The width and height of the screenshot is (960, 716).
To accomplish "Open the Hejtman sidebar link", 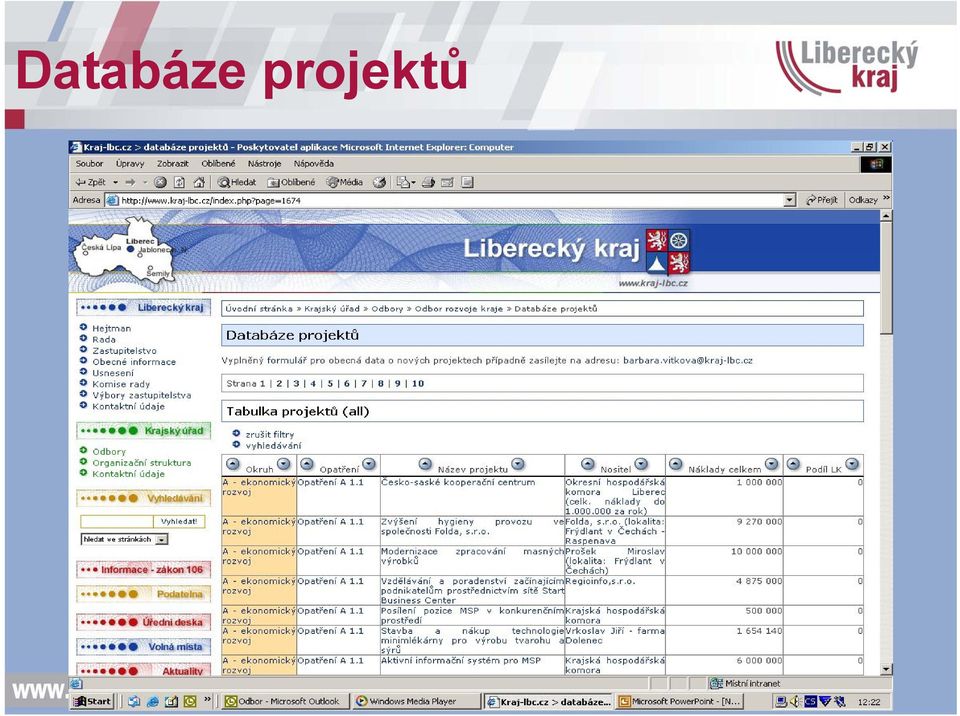I will pyautogui.click(x=111, y=328).
